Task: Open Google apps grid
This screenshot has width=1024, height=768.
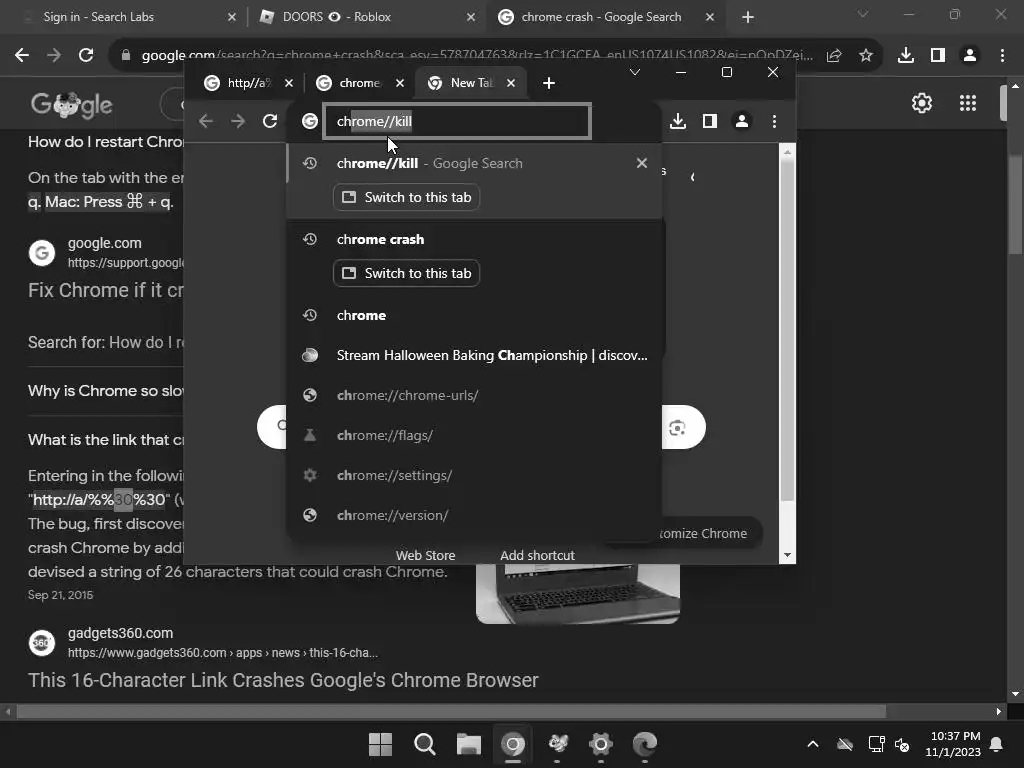Action: [967, 103]
